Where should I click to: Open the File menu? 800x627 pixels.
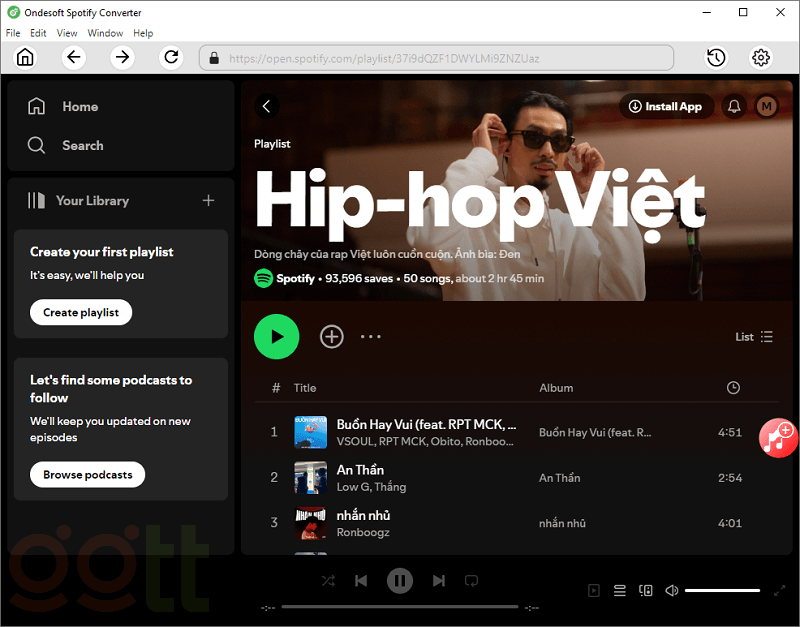tap(13, 33)
